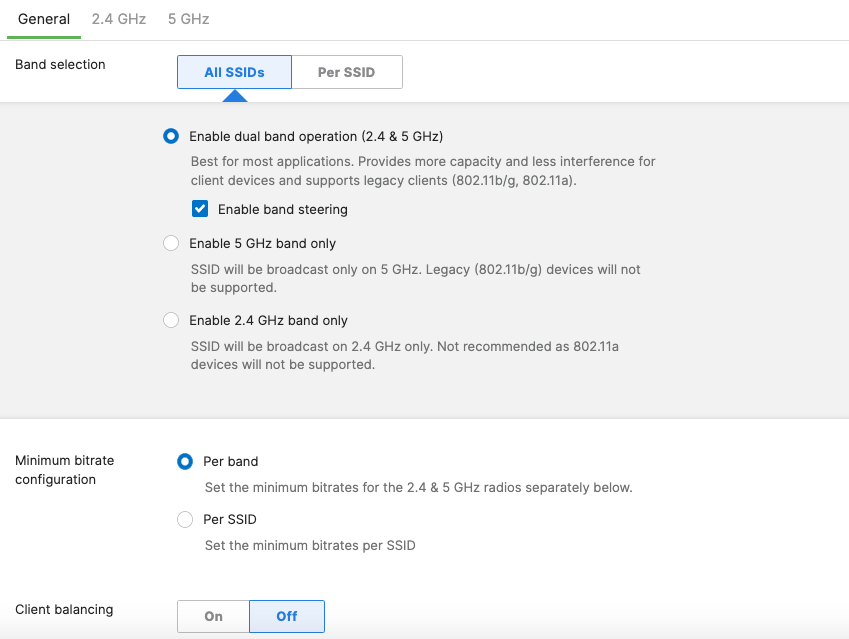Click the Band selection label

tap(60, 64)
